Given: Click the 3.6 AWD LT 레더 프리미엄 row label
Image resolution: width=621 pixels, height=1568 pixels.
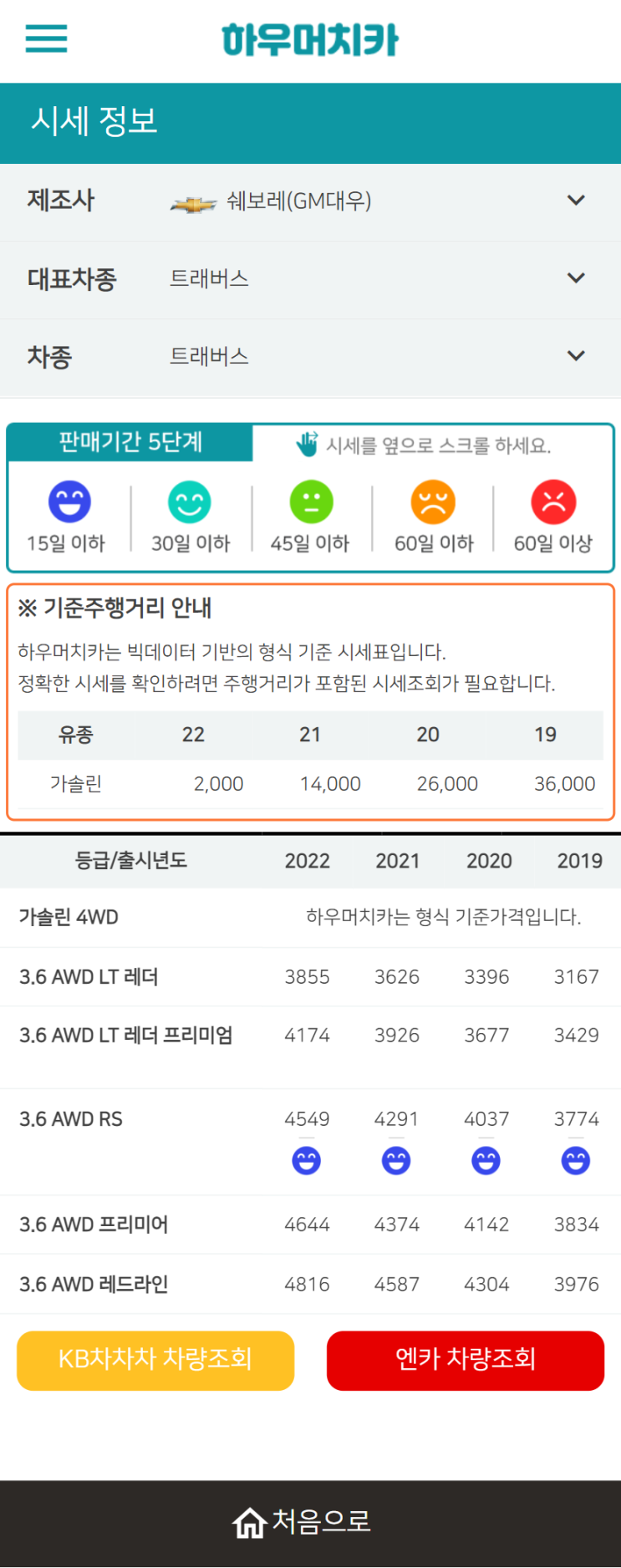Looking at the screenshot, I should 126,1035.
